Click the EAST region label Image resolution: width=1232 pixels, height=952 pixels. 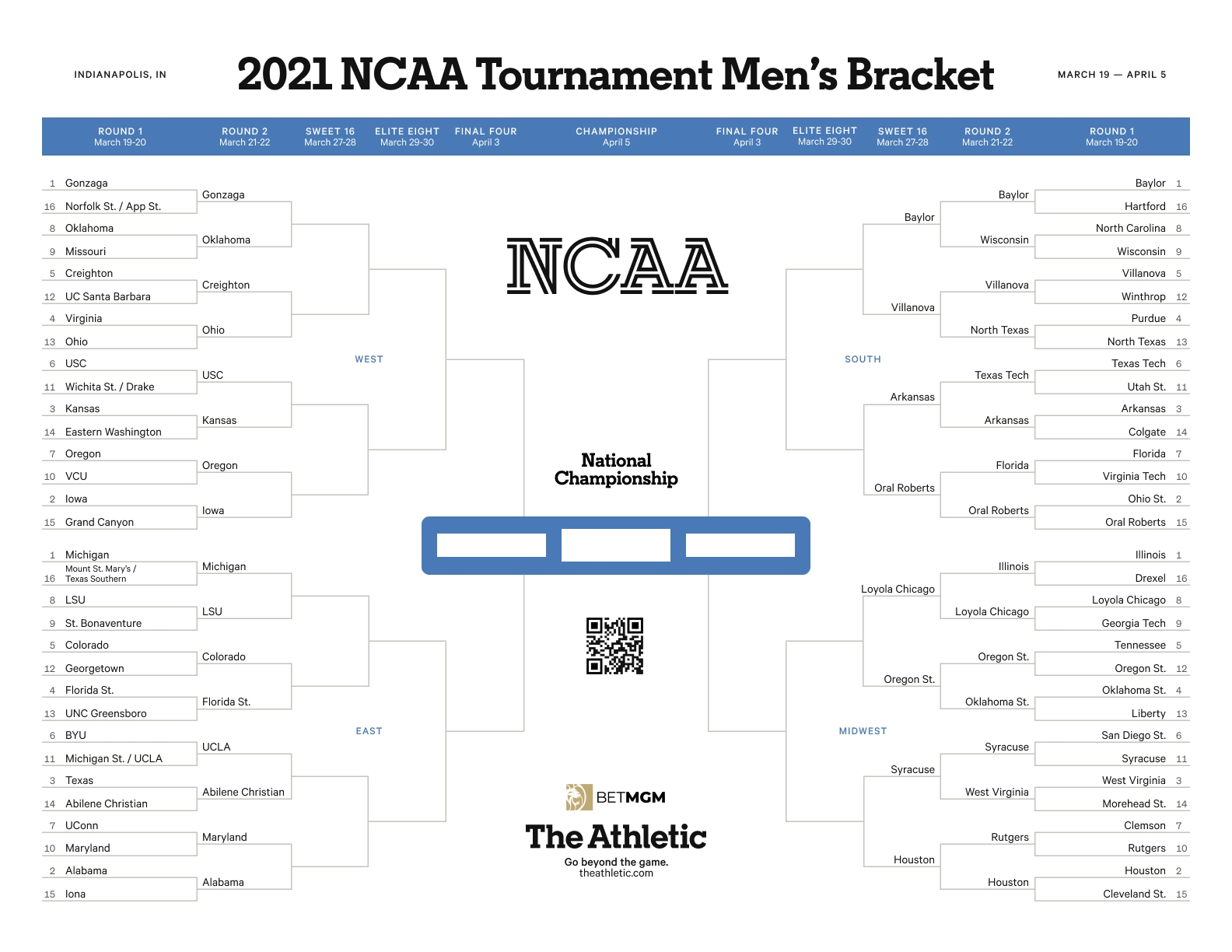[x=369, y=731]
